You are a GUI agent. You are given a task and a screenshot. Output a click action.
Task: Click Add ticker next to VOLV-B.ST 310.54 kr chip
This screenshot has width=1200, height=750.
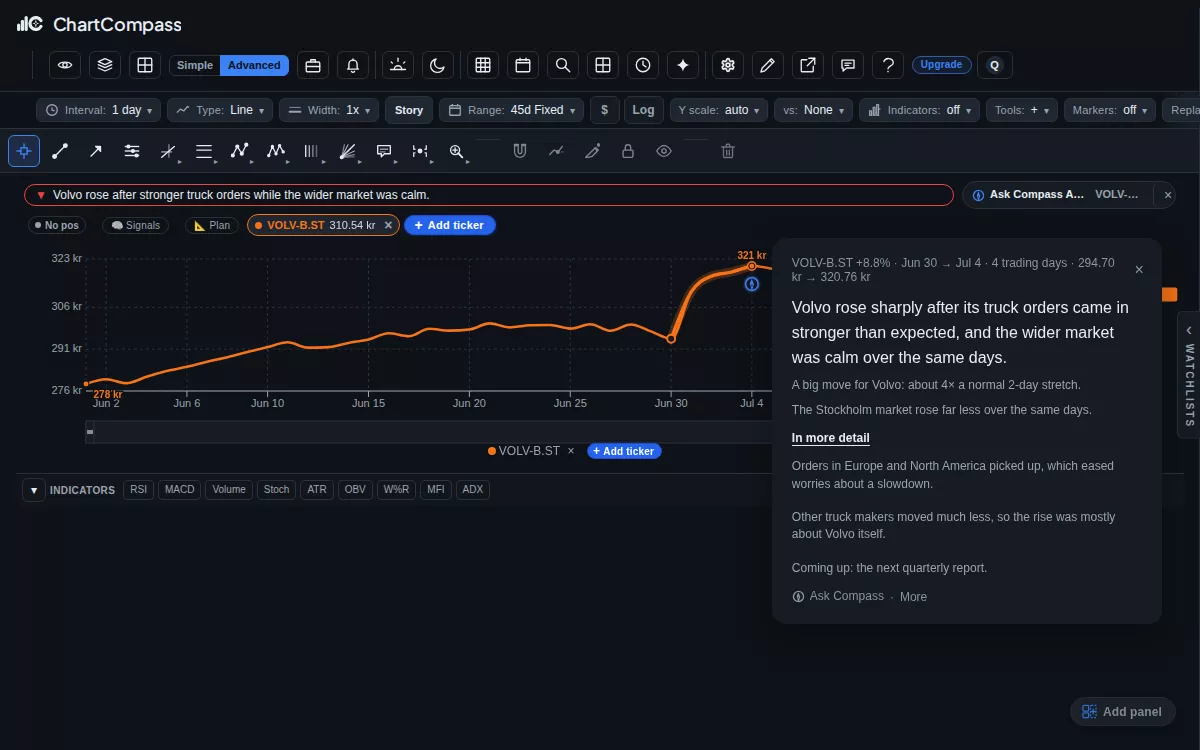point(450,225)
